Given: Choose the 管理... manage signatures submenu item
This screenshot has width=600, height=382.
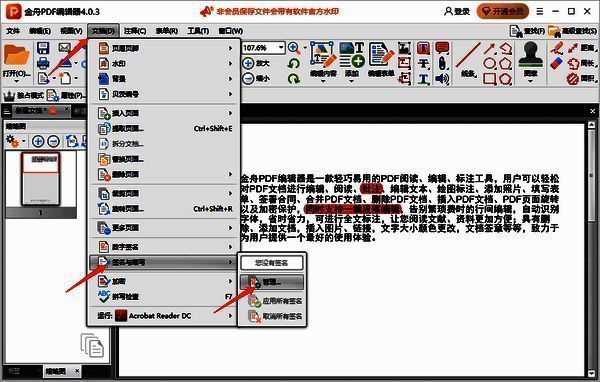Looking at the screenshot, I should coord(272,282).
